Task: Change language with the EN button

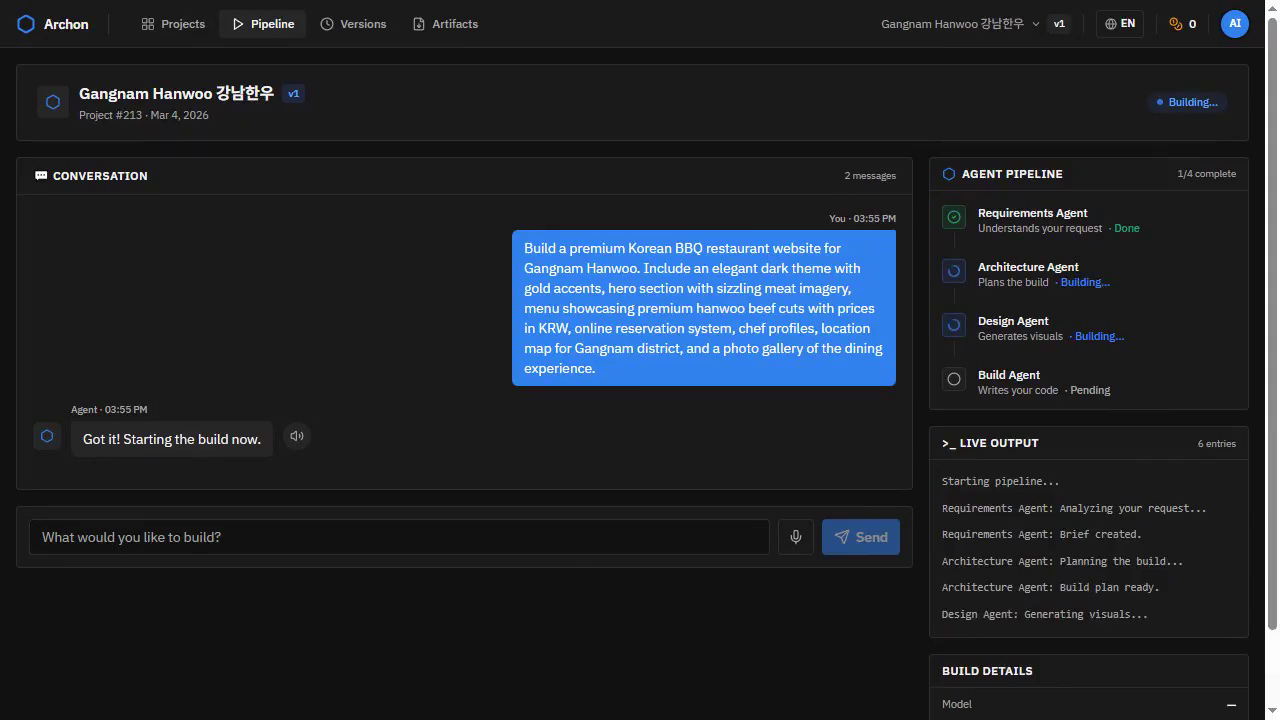Action: pos(1120,24)
